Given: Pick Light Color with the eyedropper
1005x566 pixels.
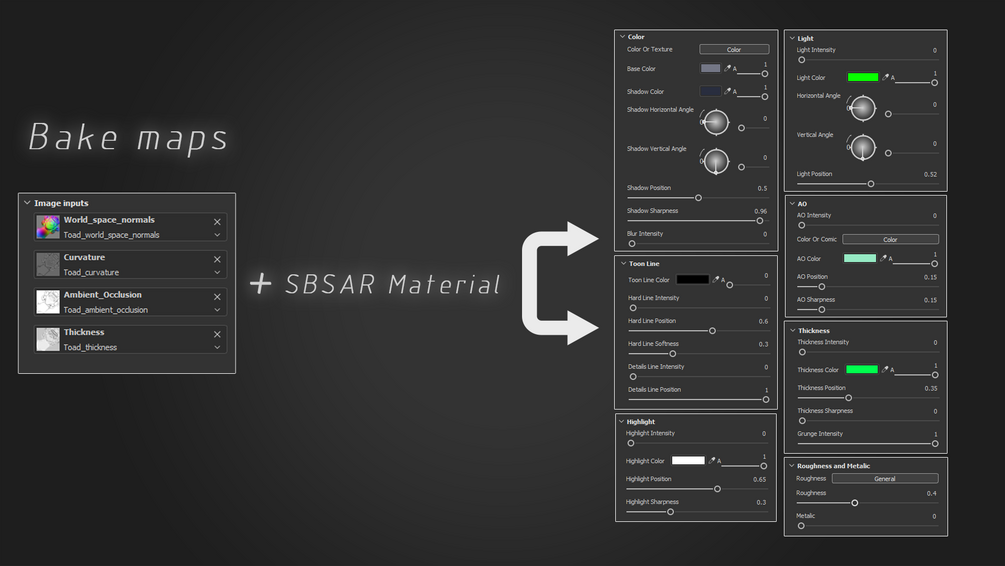Looking at the screenshot, I should click(886, 77).
